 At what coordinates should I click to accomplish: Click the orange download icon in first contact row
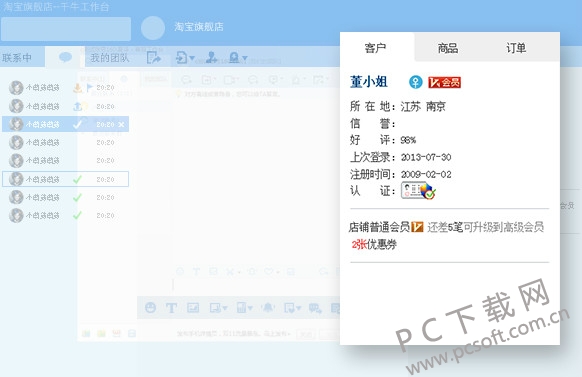(x=77, y=88)
